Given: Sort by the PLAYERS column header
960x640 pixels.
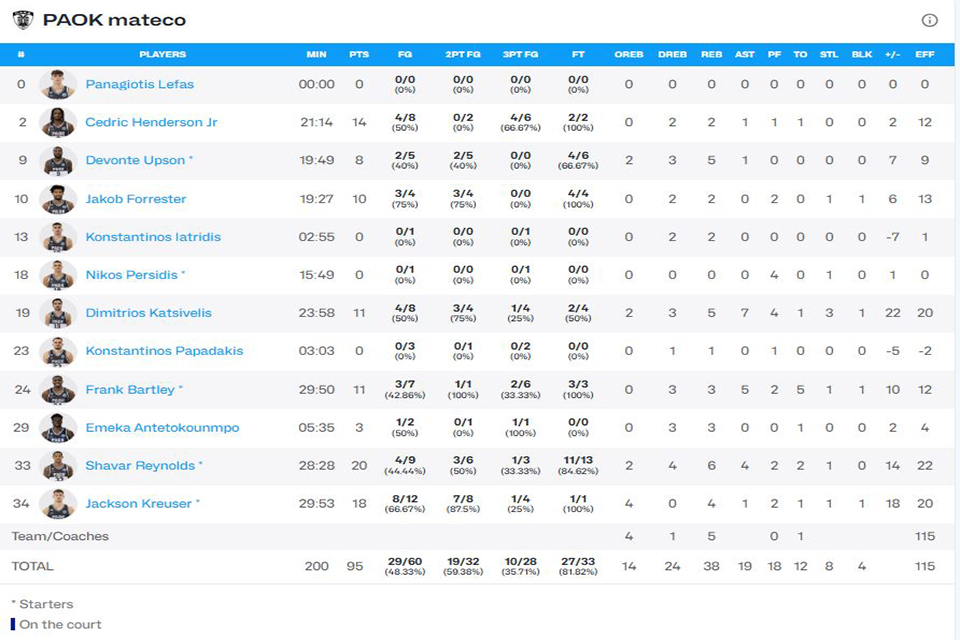Looking at the screenshot, I should 162,55.
